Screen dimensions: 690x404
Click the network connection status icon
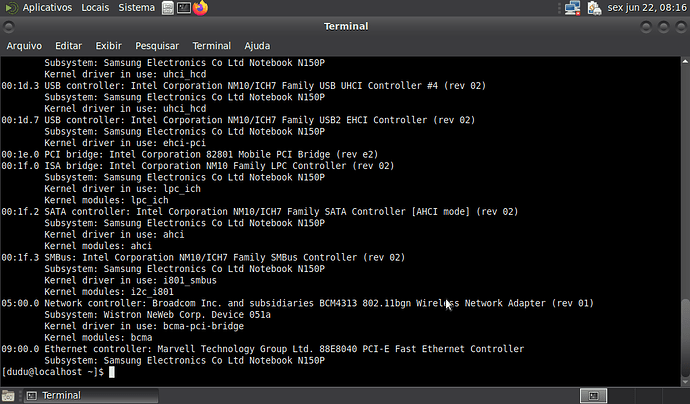pyautogui.click(x=572, y=8)
